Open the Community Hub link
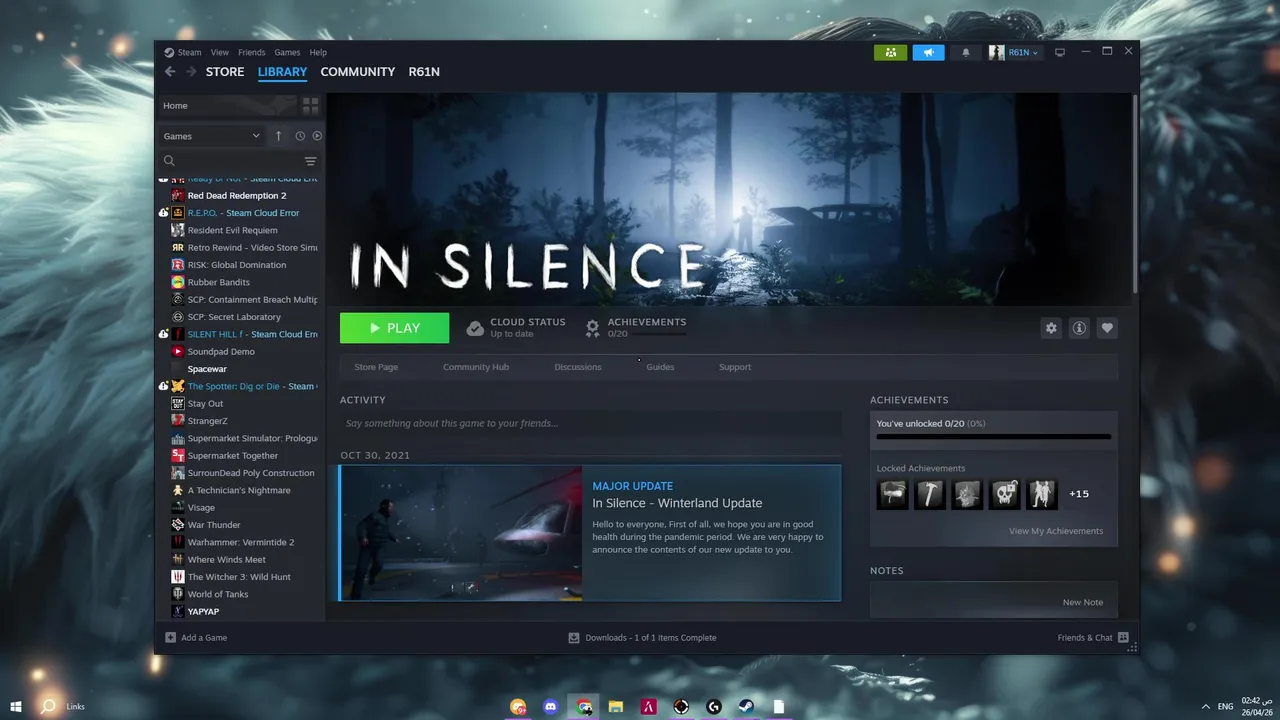The image size is (1280, 720). [x=476, y=367]
